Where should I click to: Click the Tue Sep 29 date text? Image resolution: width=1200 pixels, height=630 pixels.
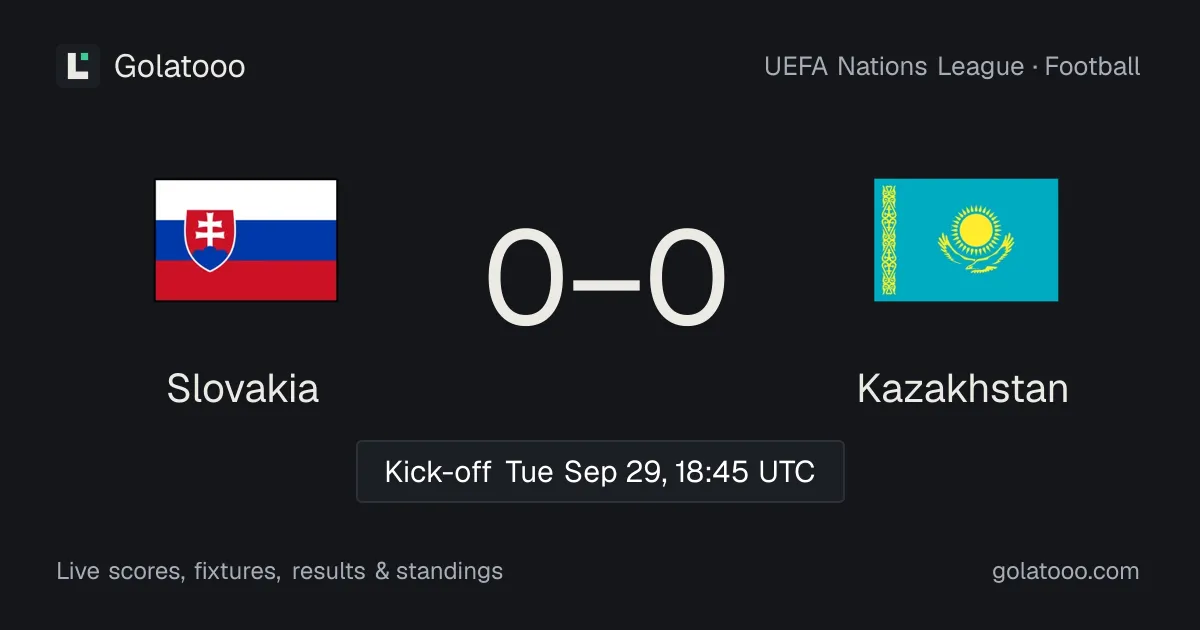click(587, 471)
